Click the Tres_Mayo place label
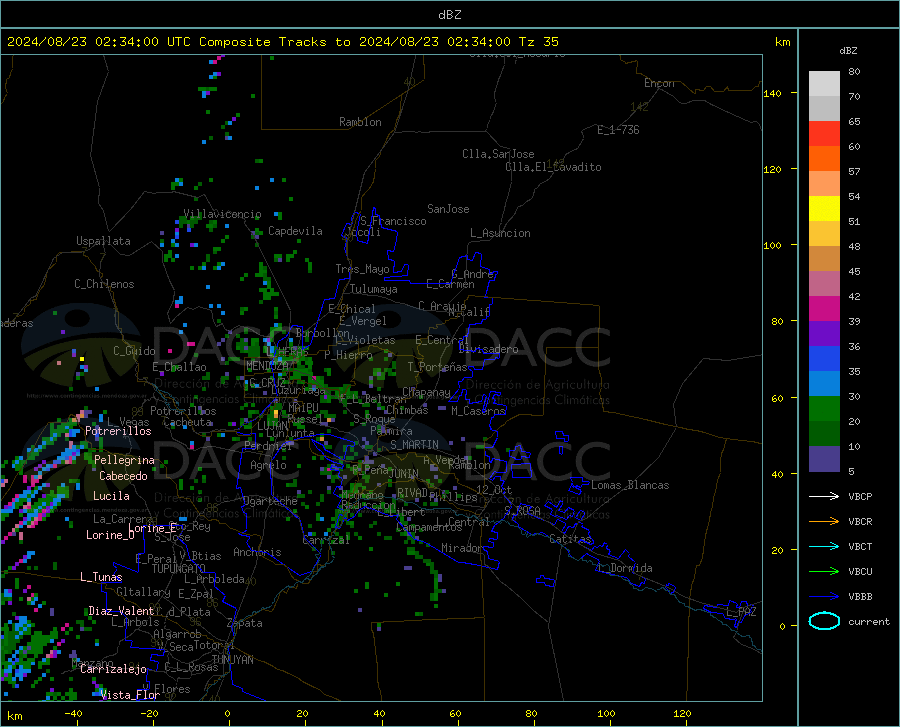 point(362,269)
